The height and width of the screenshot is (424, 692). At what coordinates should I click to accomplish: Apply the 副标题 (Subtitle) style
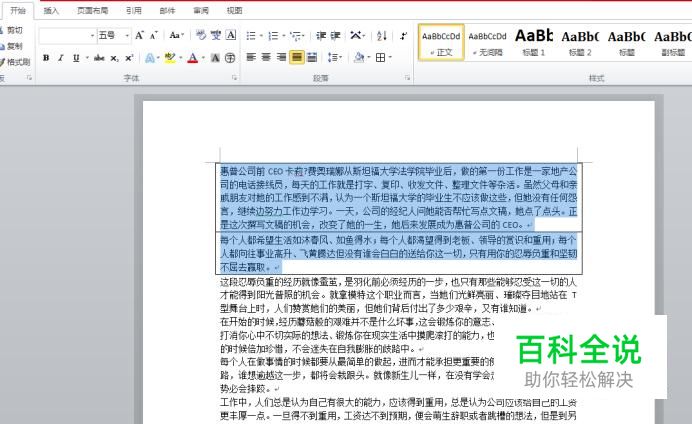tap(673, 42)
